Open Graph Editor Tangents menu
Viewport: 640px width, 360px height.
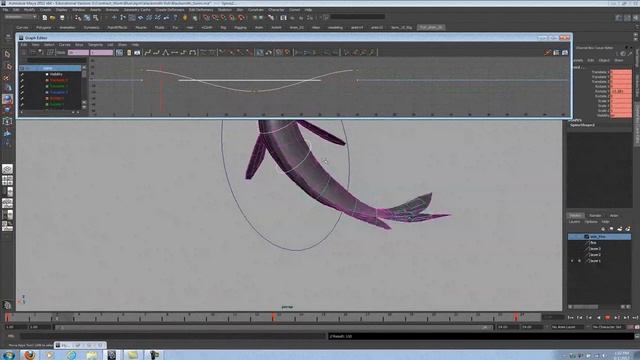[95, 44]
